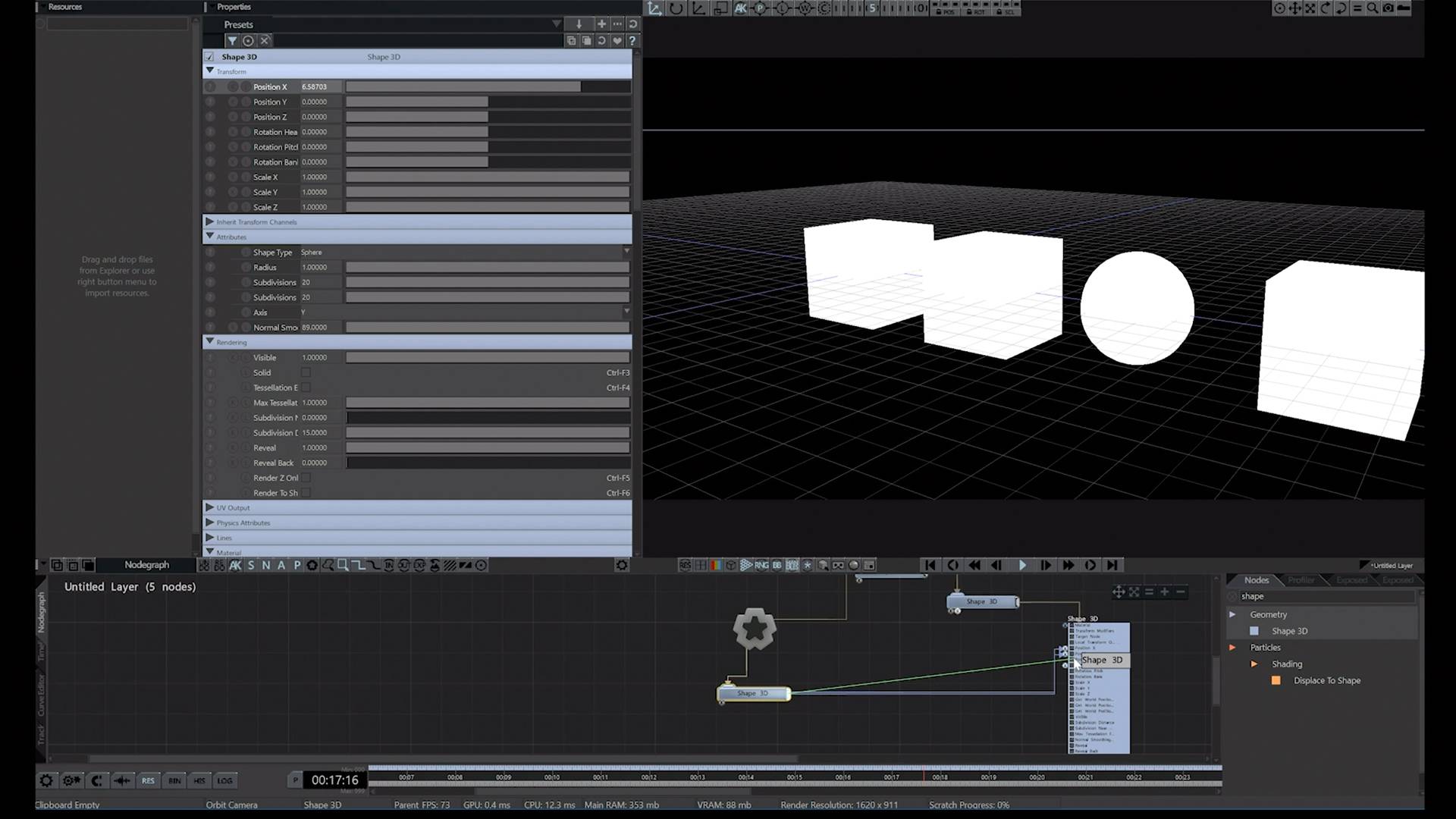Click the skip to end playback button
The image size is (1456, 819).
pyautogui.click(x=1112, y=565)
